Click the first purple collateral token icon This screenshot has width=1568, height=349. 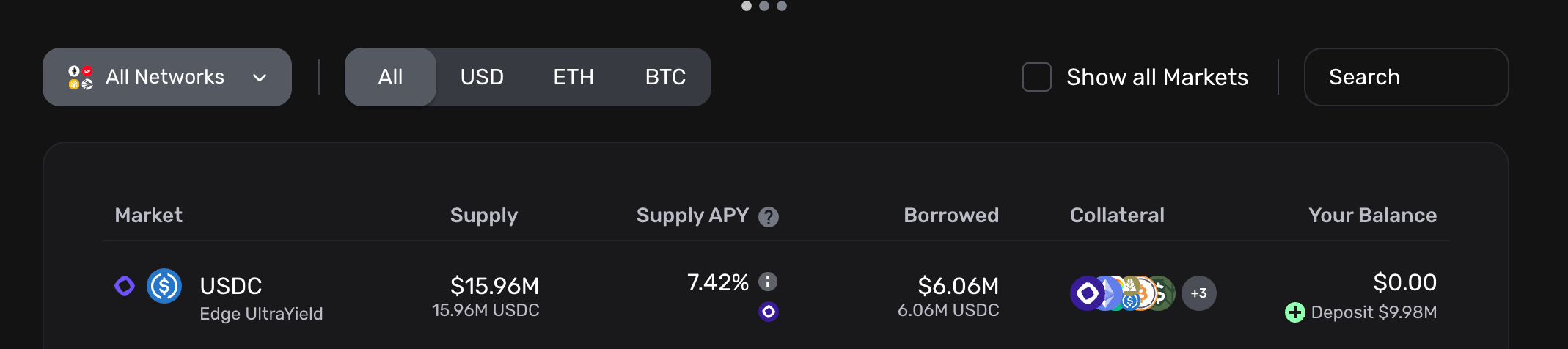coord(1087,293)
